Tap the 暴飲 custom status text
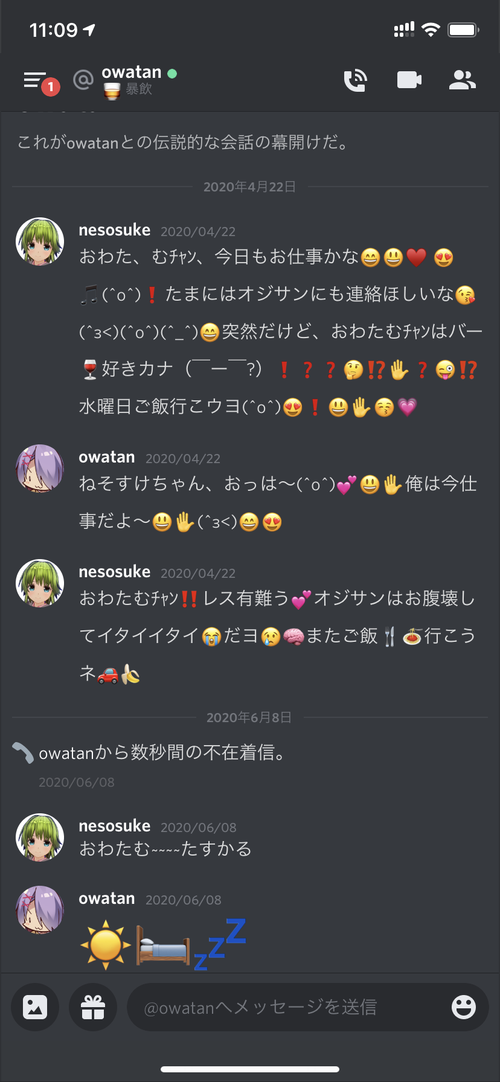The width and height of the screenshot is (500, 1082). pyautogui.click(x=139, y=90)
